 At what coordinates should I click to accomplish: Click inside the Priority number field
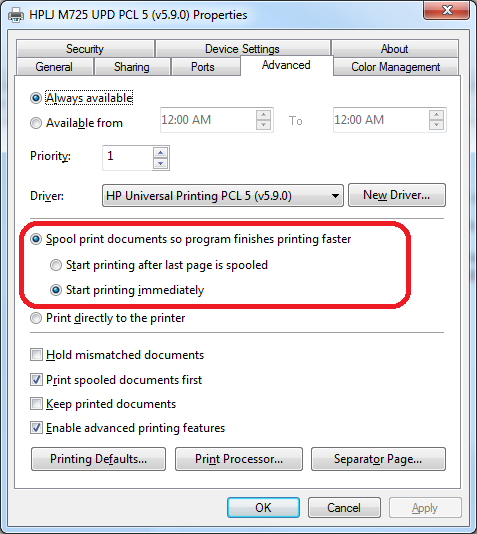128,158
